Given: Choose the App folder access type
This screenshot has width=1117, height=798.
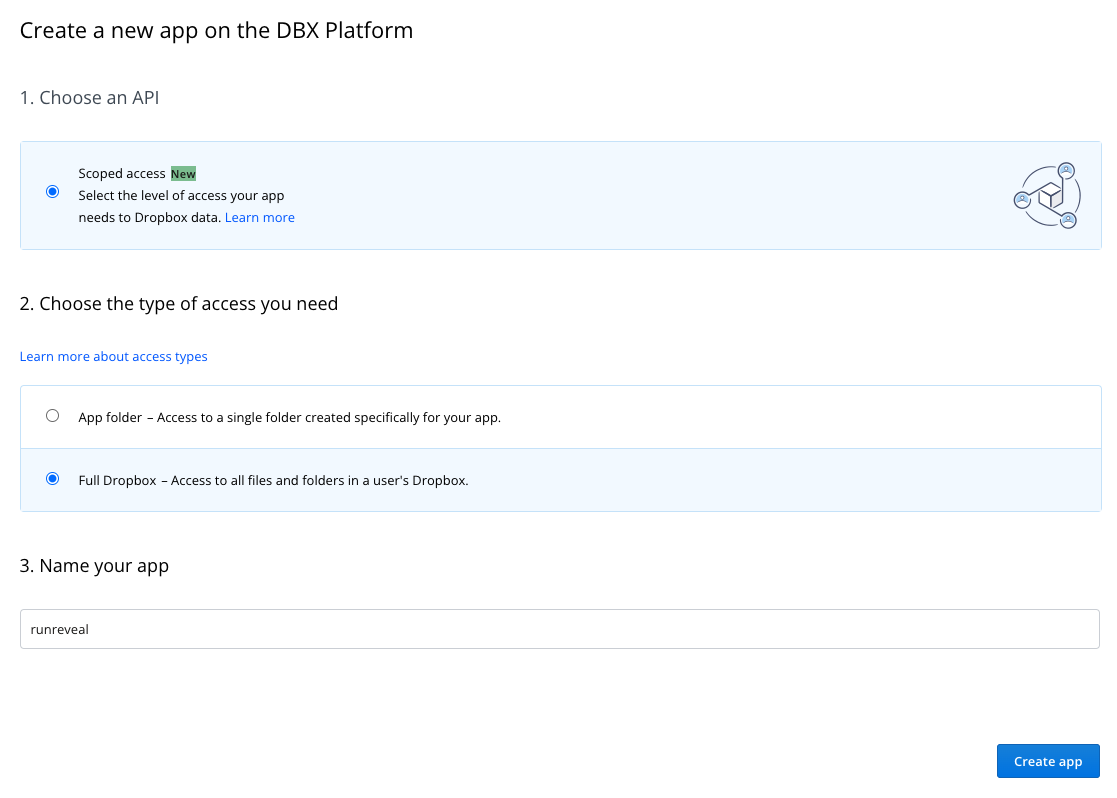Looking at the screenshot, I should tap(53, 415).
